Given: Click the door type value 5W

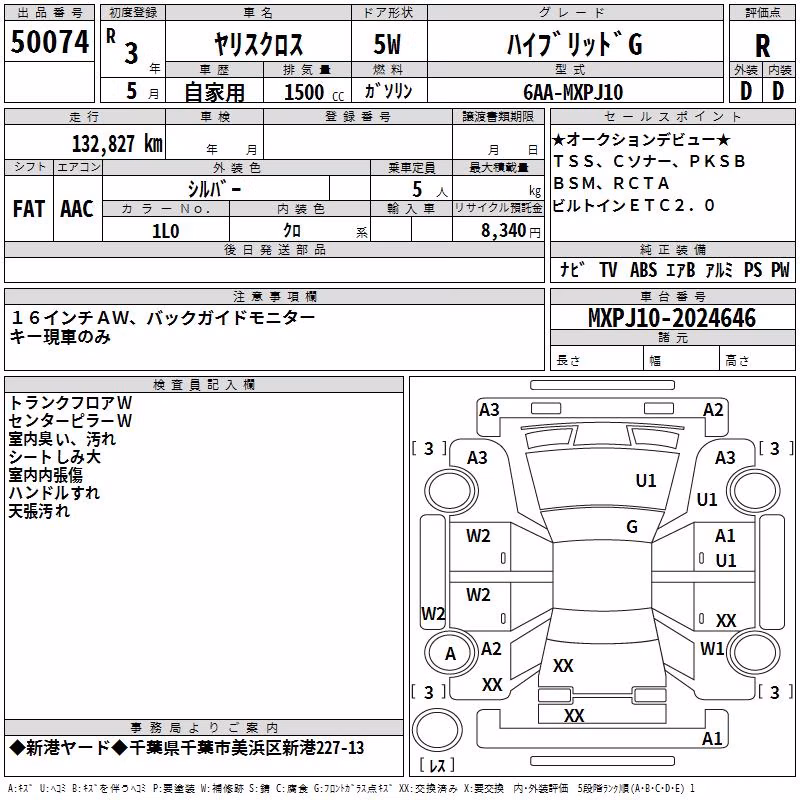Looking at the screenshot, I should (x=388, y=44).
